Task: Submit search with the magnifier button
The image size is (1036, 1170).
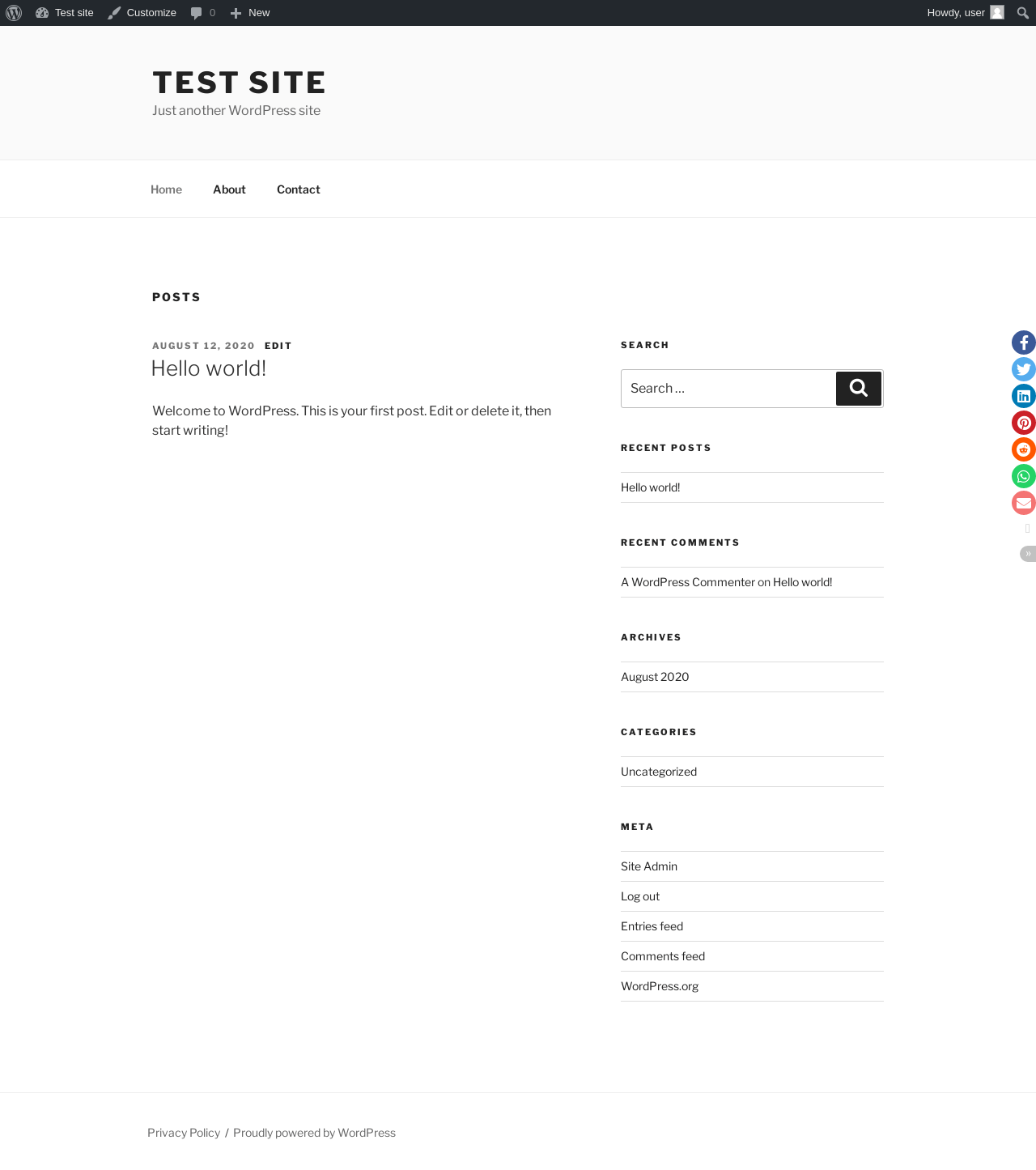Action: pos(859,389)
